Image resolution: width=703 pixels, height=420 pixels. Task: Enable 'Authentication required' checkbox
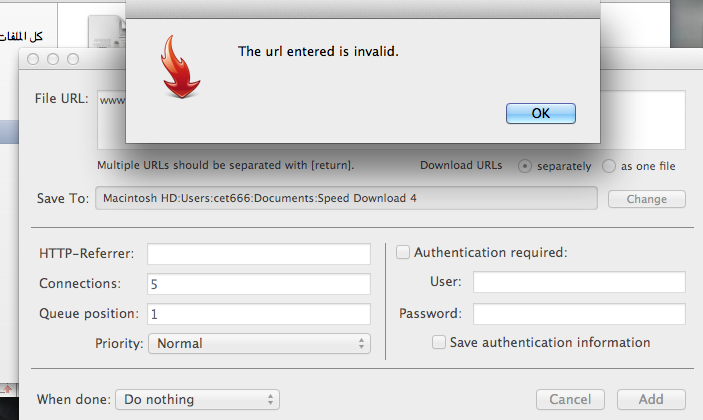coord(403,252)
